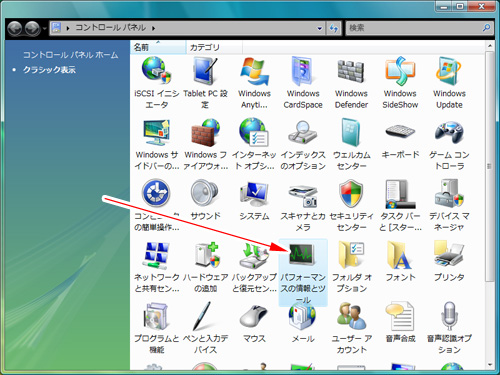
Task: Open プログラムと機能 icon
Action: (156, 316)
